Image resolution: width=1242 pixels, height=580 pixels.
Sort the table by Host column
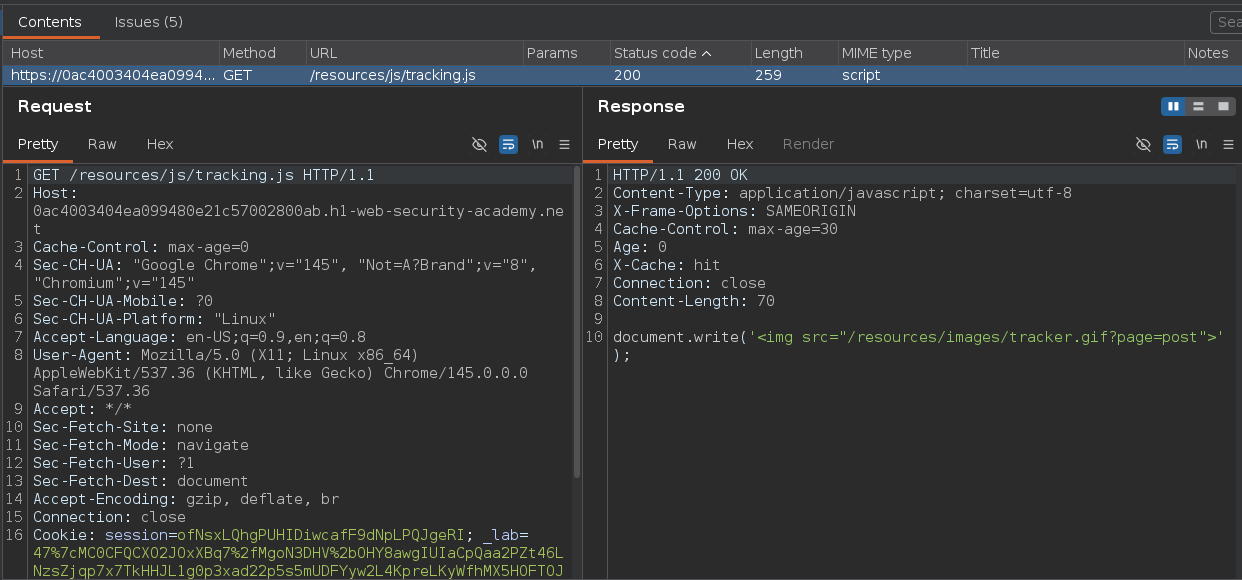tap(27, 53)
